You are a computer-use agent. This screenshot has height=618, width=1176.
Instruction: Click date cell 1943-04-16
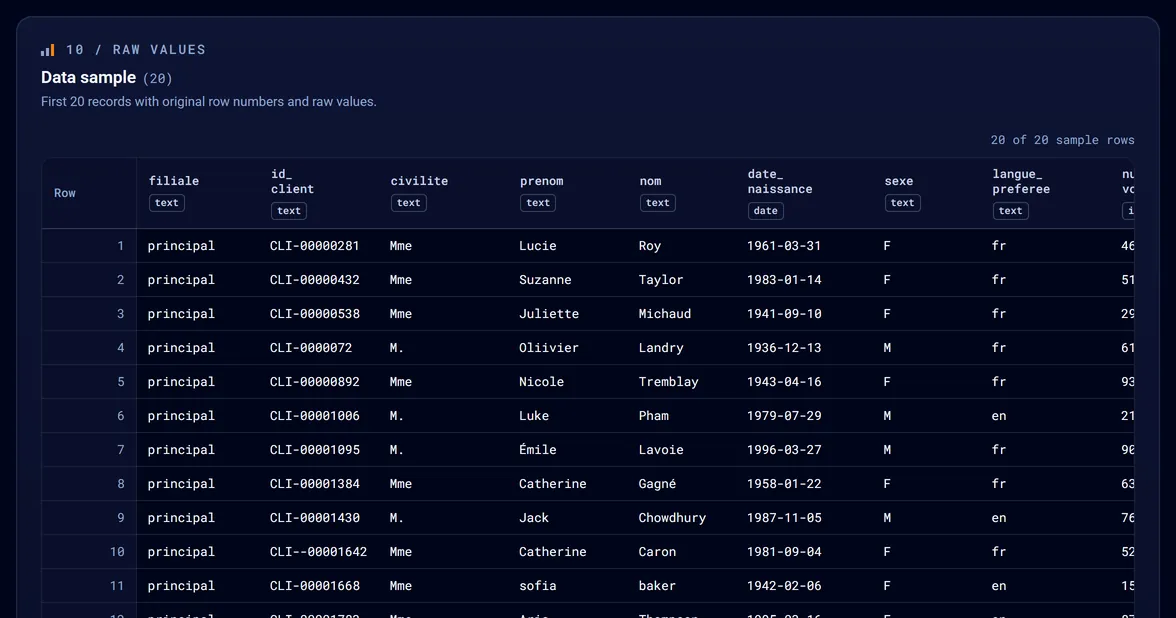tap(784, 381)
